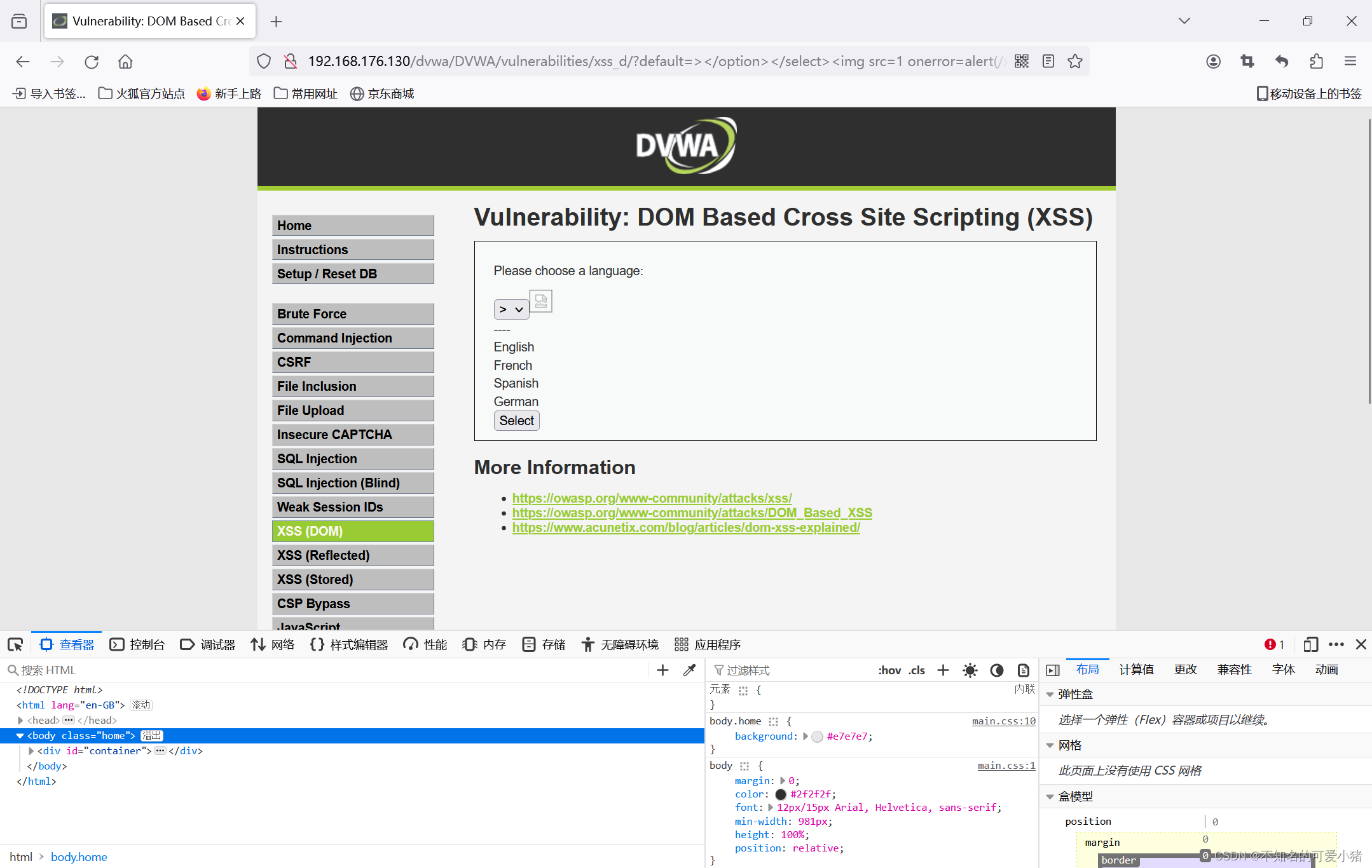Expand the margin shorthand property
Image resolution: width=1372 pixels, height=868 pixels.
(x=782, y=780)
